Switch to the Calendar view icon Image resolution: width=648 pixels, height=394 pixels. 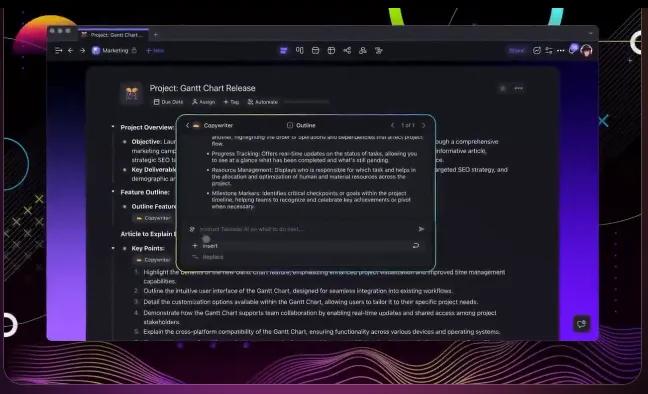[315, 50]
